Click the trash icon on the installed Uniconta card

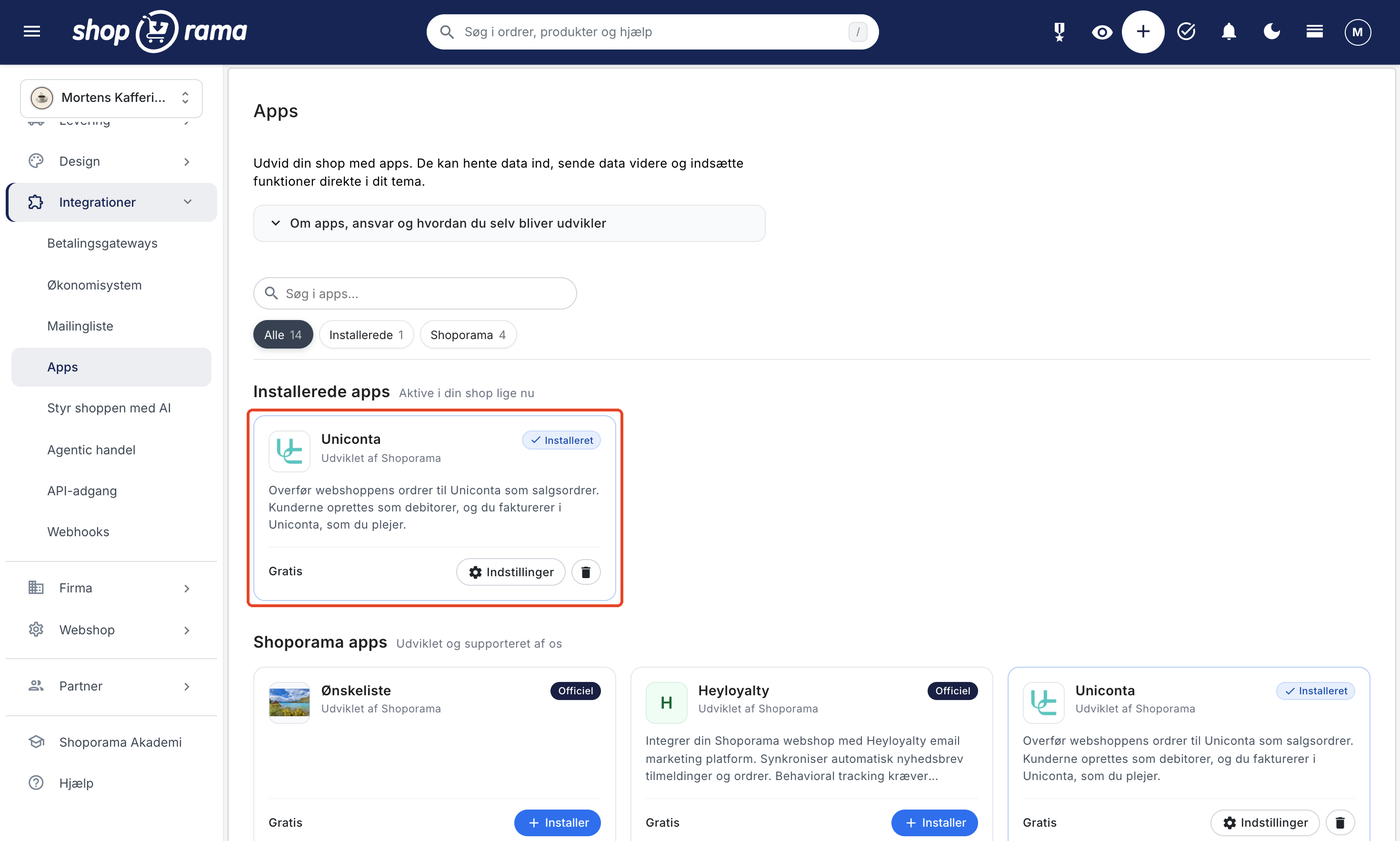coord(586,572)
